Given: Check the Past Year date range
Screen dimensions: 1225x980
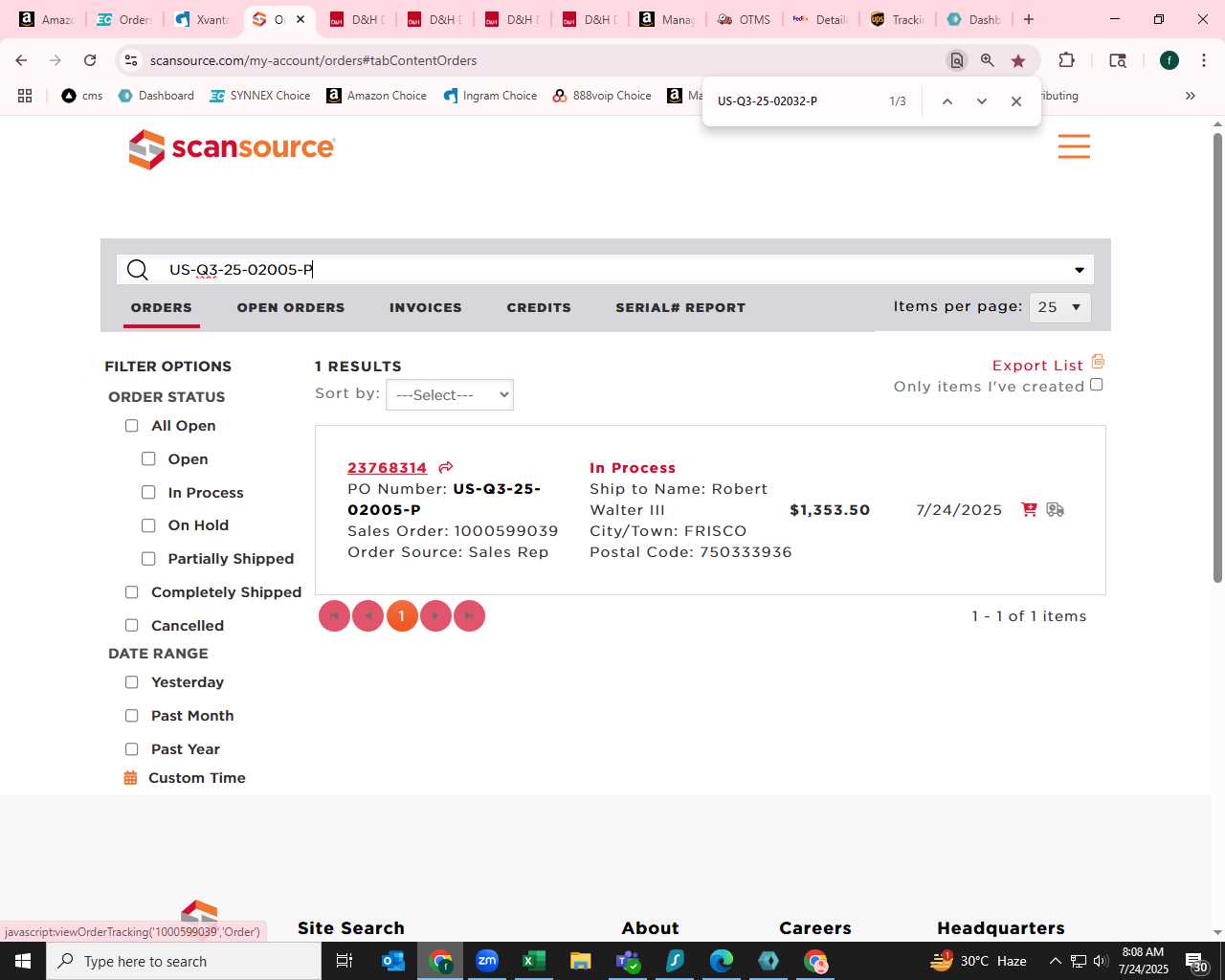Looking at the screenshot, I should point(132,749).
